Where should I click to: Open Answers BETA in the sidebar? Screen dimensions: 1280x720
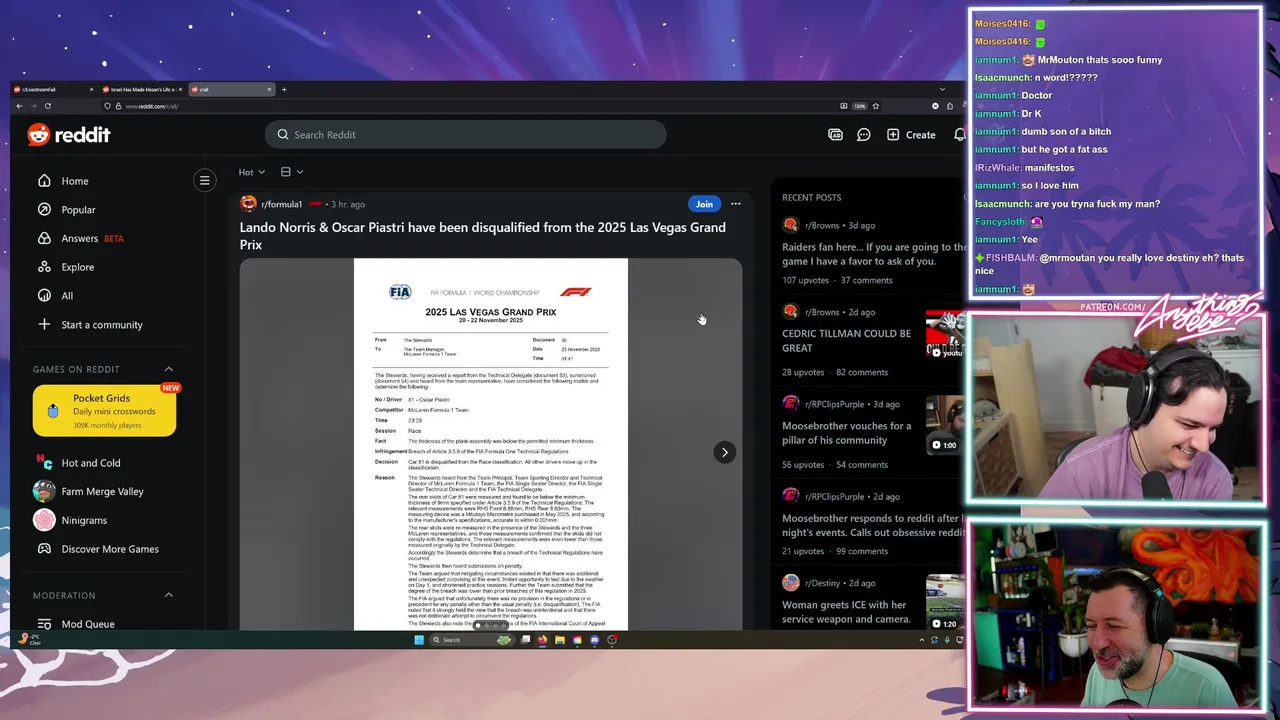(x=80, y=239)
